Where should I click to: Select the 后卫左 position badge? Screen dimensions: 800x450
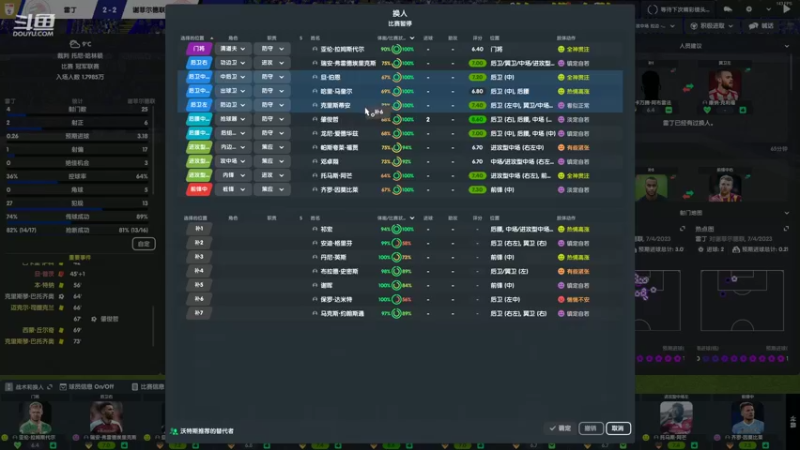click(x=198, y=105)
